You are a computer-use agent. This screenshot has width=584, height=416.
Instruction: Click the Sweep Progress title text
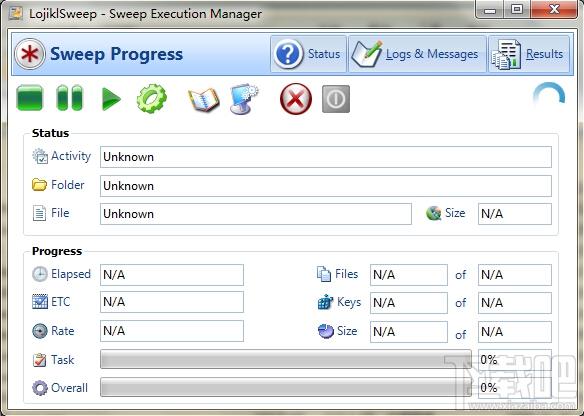(x=117, y=54)
